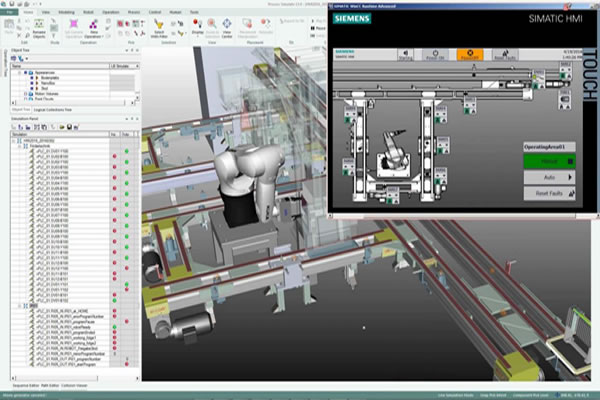Select Manual mode green button in HMI

(549, 162)
